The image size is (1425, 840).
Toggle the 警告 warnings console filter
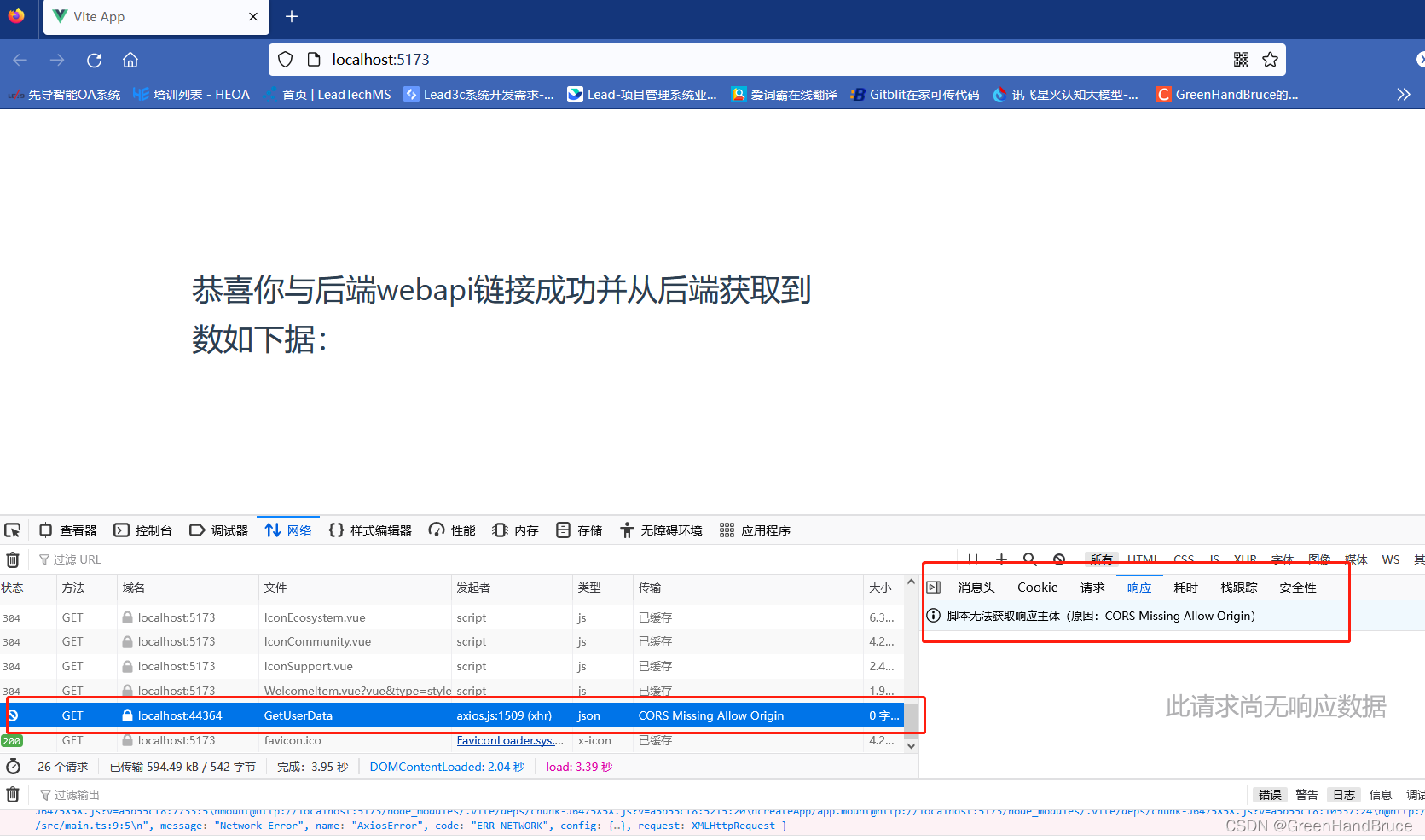[1306, 795]
